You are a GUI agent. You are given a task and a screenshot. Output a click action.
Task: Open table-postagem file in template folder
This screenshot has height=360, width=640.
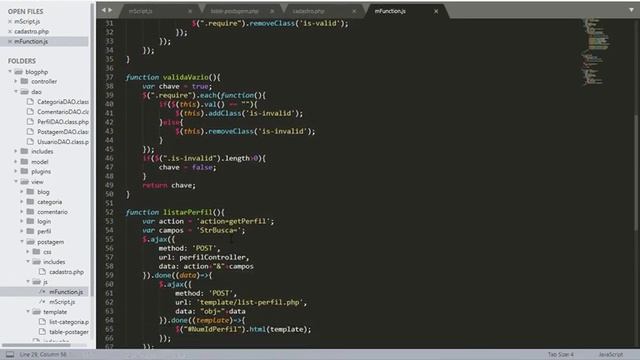pyautogui.click(x=69, y=332)
